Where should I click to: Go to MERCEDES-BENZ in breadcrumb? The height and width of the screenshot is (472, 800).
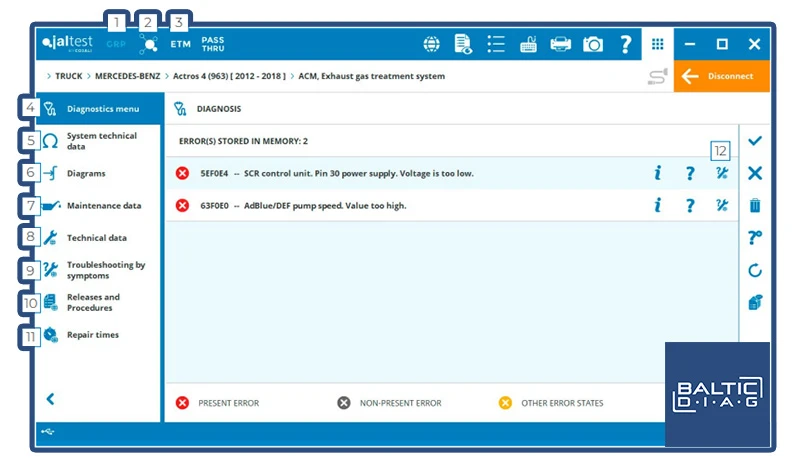128,76
